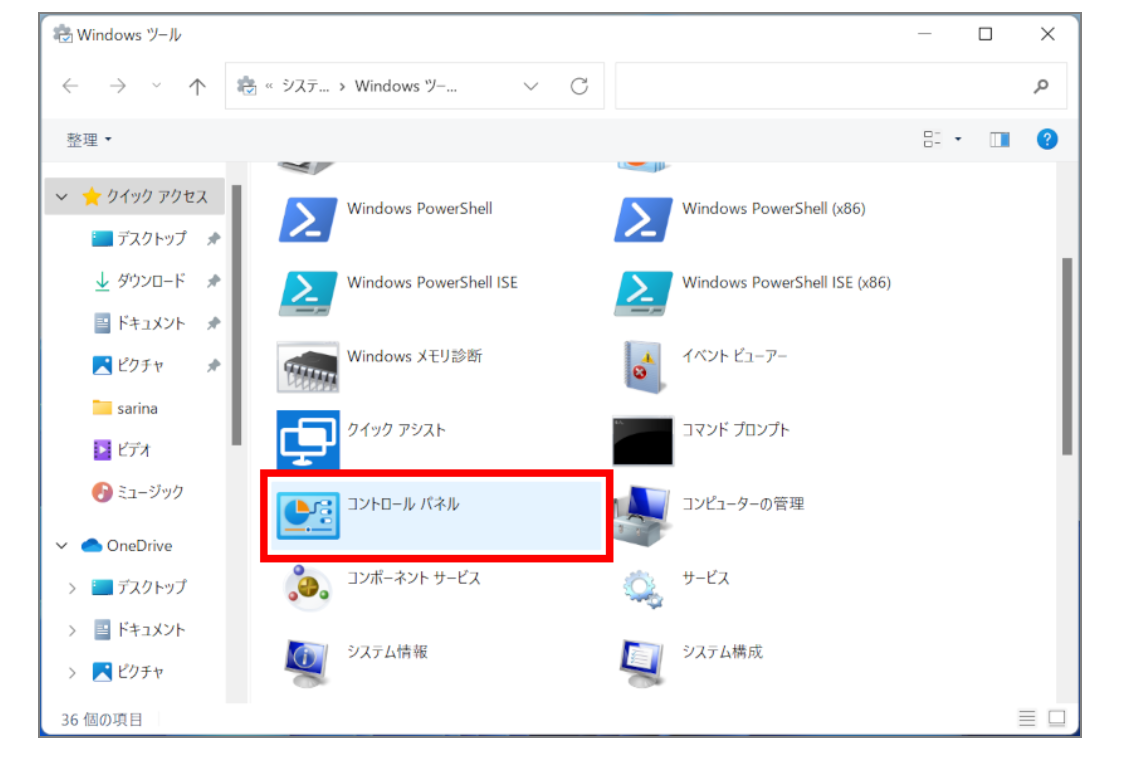The height and width of the screenshot is (762, 1134).
Task: Go forward with the right arrow
Action: [x=118, y=86]
